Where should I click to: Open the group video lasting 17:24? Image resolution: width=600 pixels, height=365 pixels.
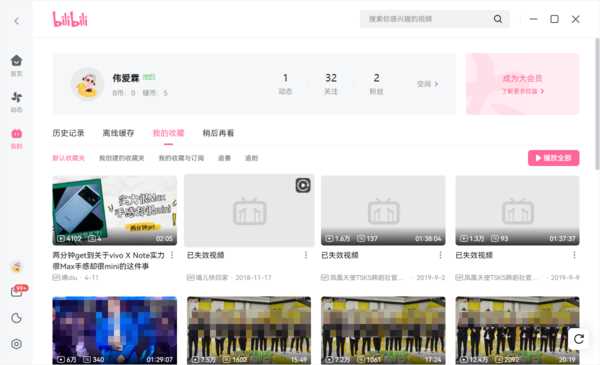(383, 331)
